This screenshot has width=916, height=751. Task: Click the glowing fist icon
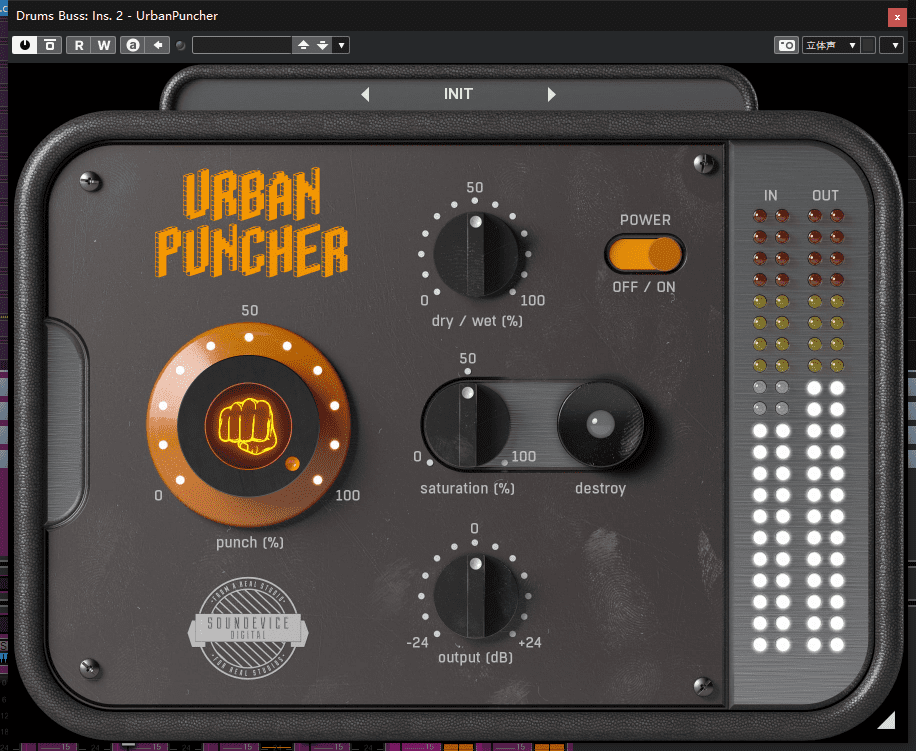tap(248, 426)
